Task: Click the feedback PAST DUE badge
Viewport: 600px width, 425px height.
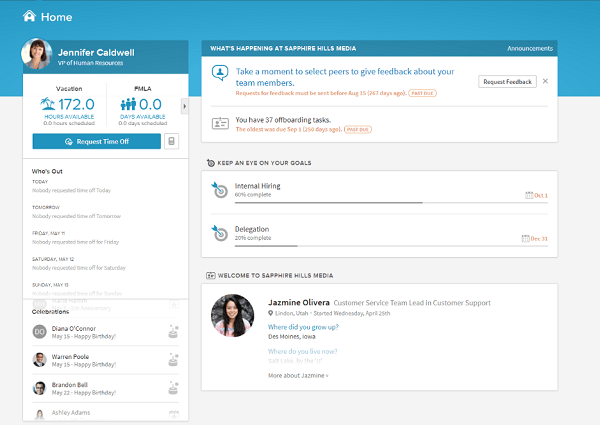Action: pyautogui.click(x=422, y=93)
